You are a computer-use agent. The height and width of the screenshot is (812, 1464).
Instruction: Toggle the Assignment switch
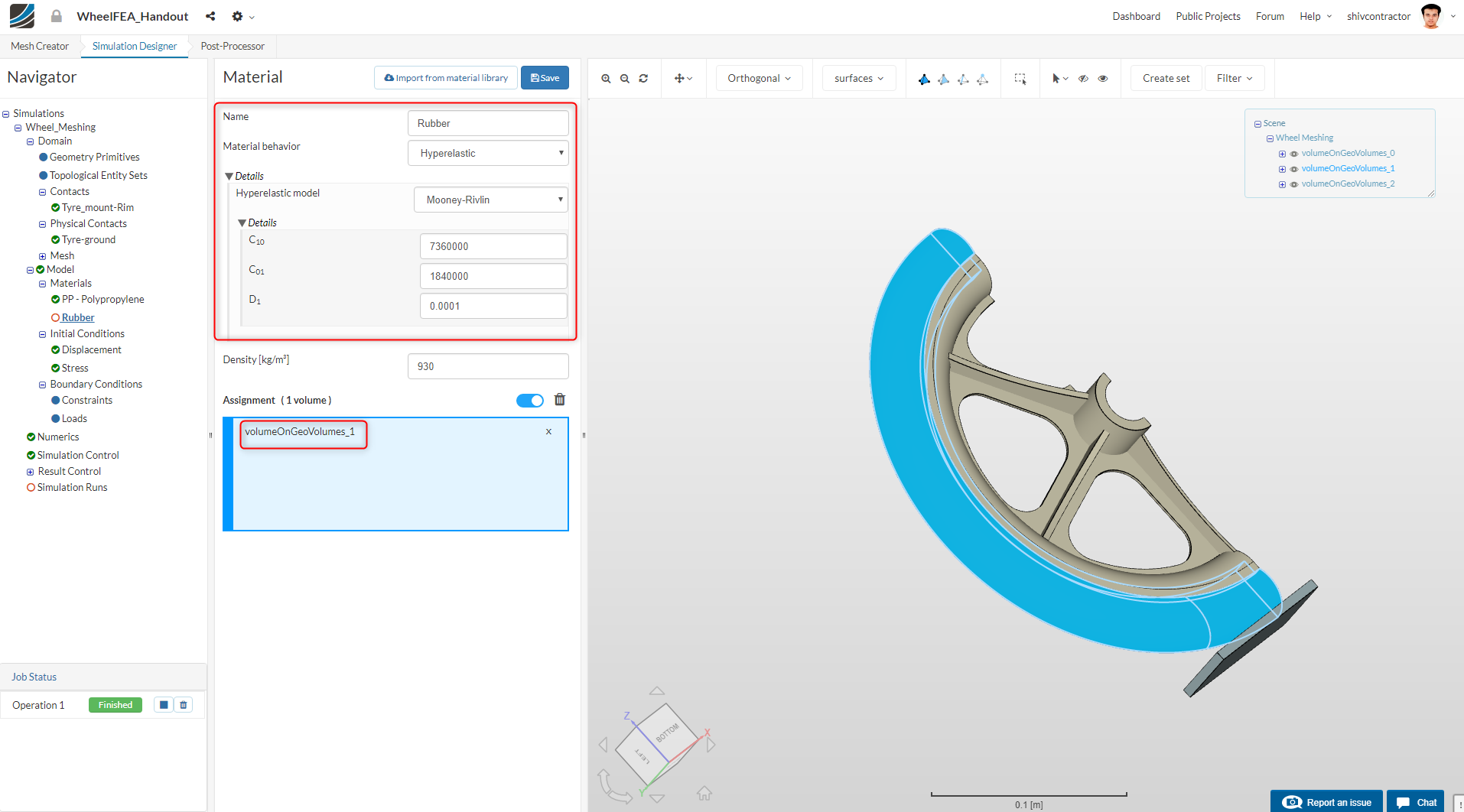[530, 401]
